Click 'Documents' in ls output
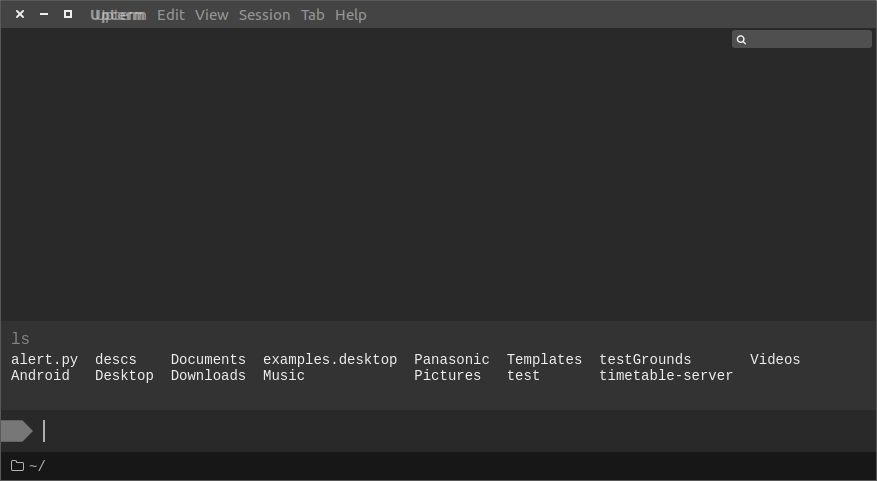 [x=208, y=360]
